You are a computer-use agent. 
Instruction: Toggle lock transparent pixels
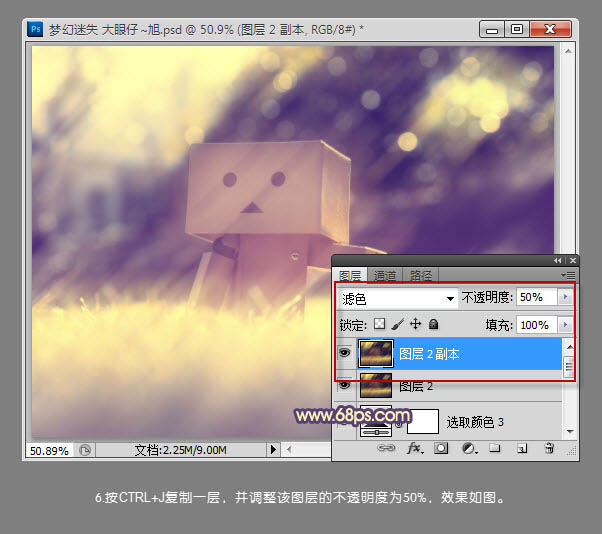pos(379,325)
